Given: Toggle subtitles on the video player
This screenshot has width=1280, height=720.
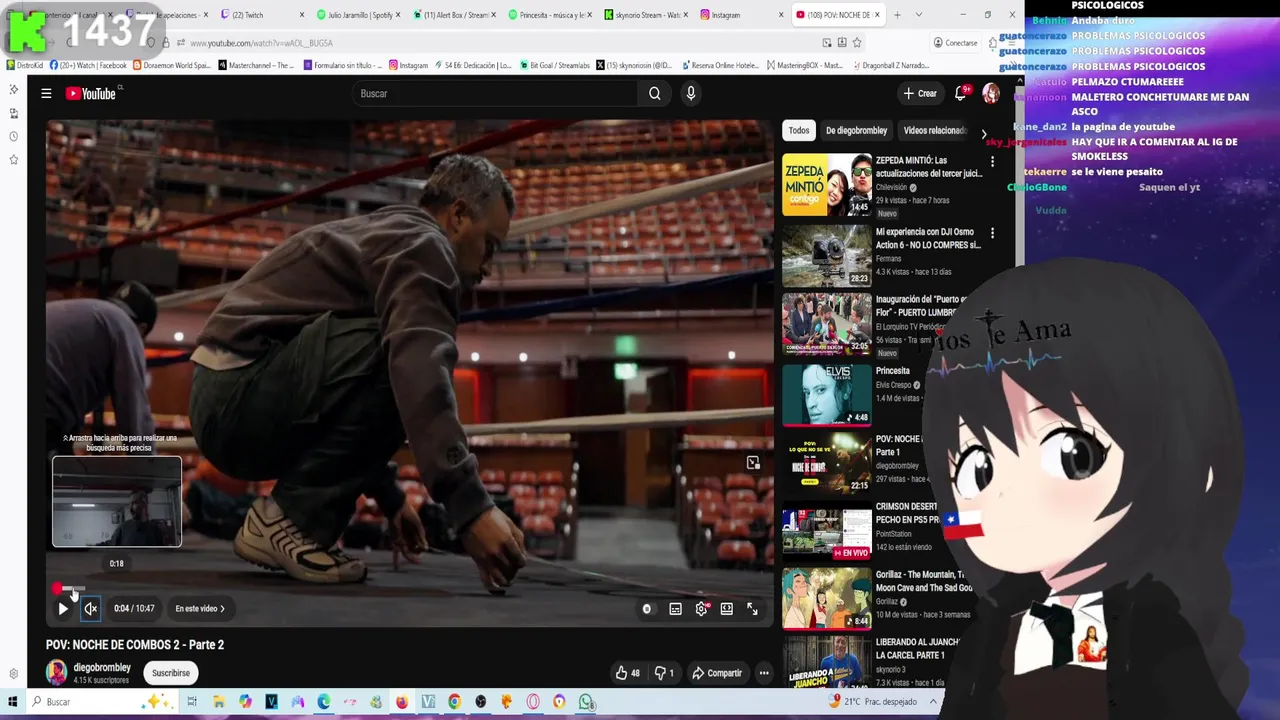Looking at the screenshot, I should (x=675, y=609).
